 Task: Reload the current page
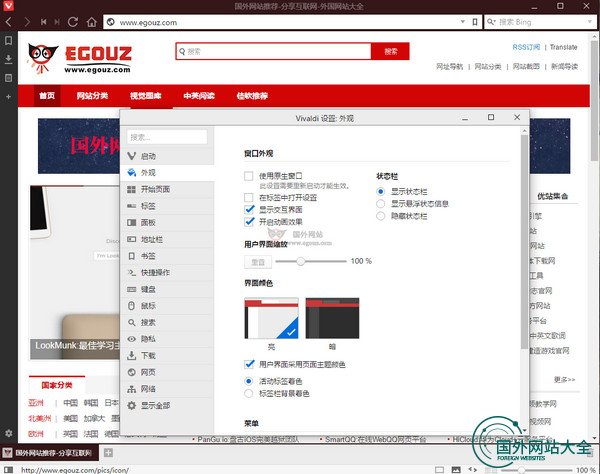coord(73,22)
